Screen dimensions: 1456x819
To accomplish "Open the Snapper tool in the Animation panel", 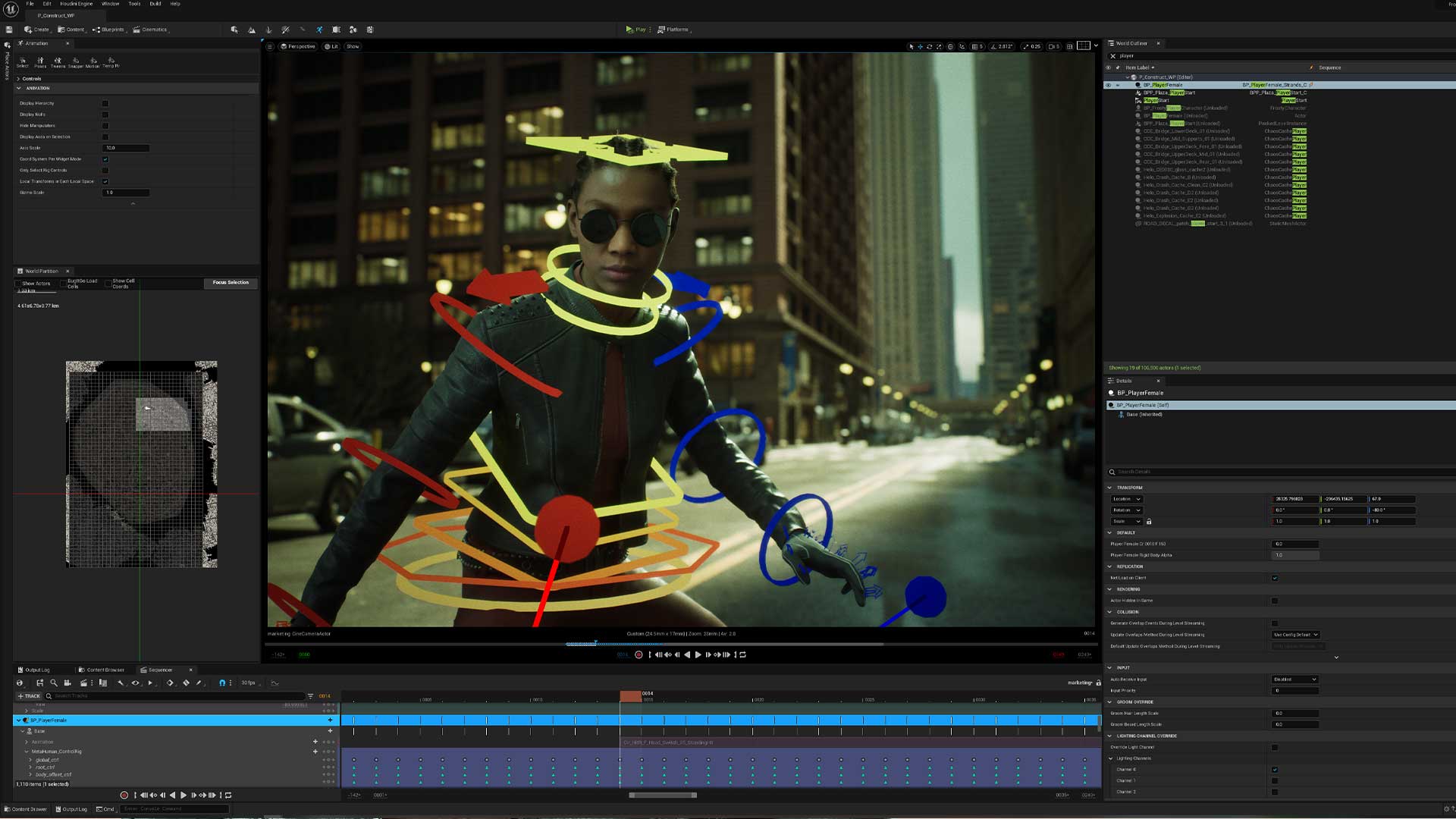I will (76, 62).
